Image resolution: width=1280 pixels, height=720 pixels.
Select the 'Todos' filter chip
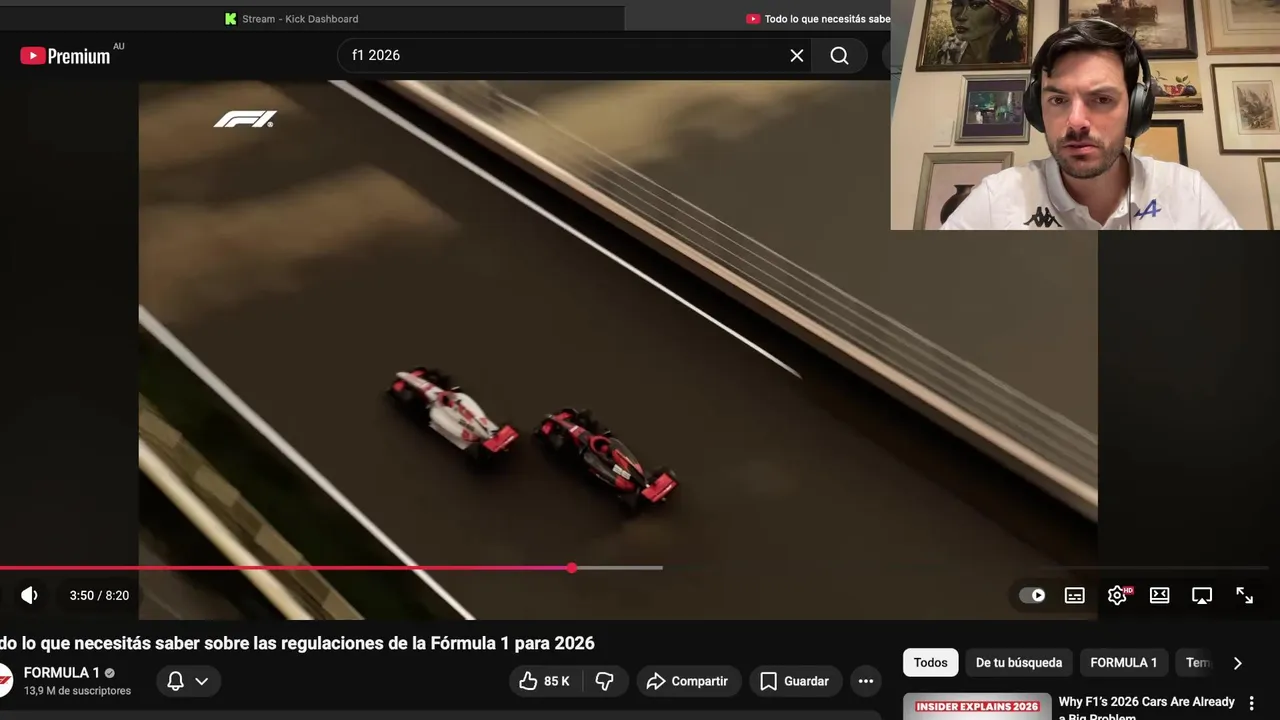(x=930, y=662)
